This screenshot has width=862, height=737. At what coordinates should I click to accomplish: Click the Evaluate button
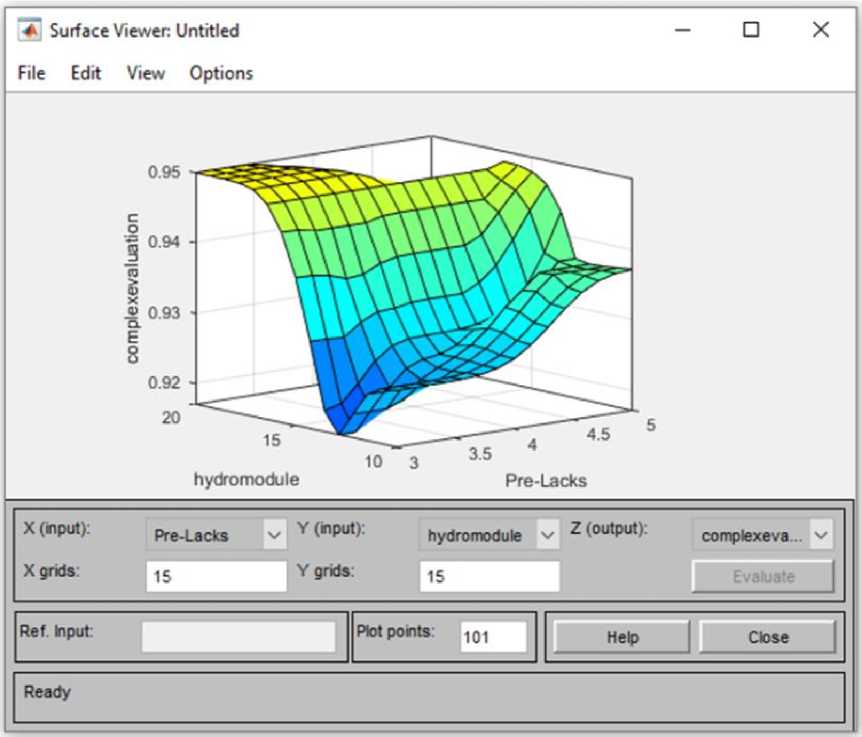[763, 576]
